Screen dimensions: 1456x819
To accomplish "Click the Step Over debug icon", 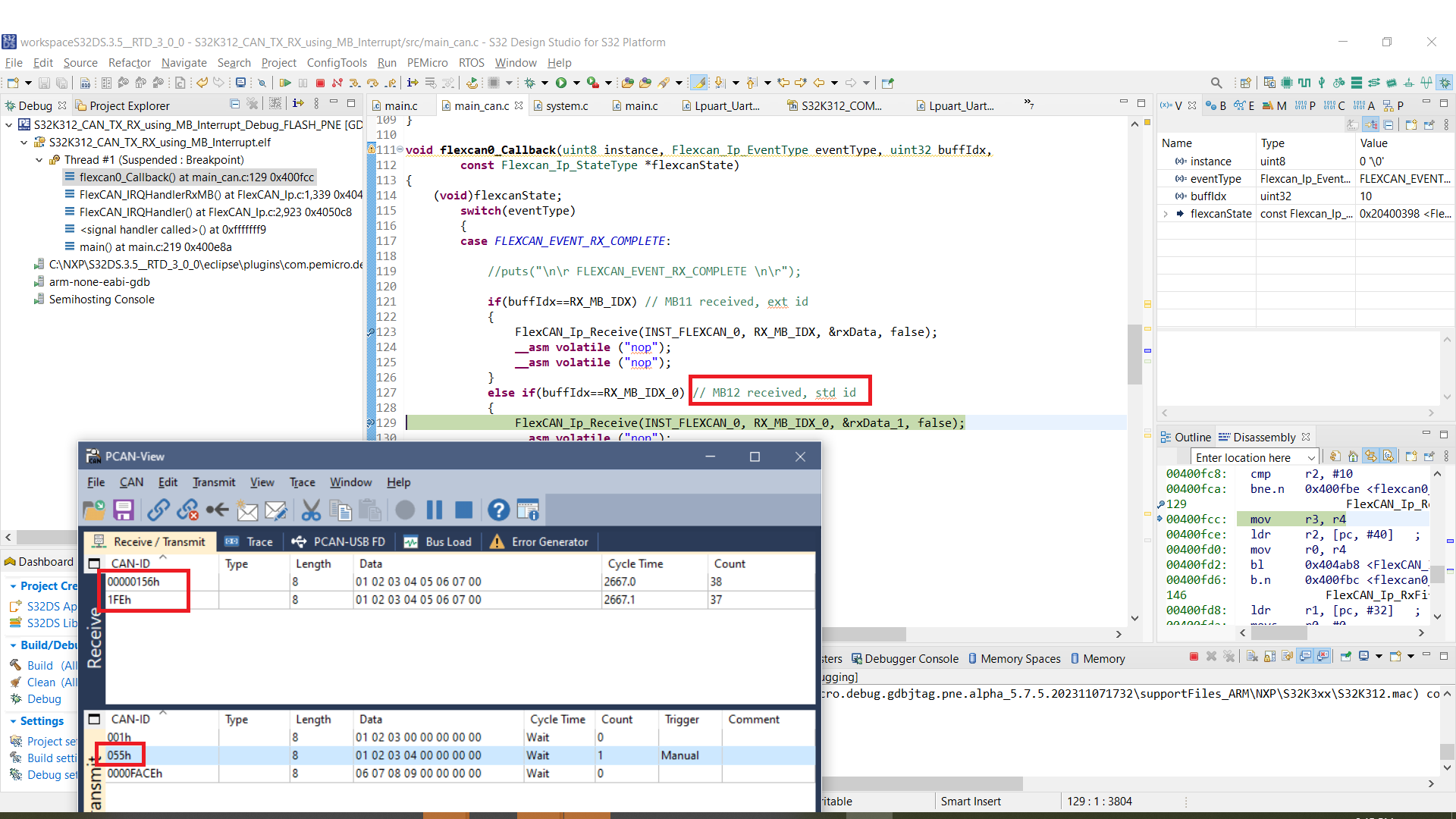I will pos(372,83).
